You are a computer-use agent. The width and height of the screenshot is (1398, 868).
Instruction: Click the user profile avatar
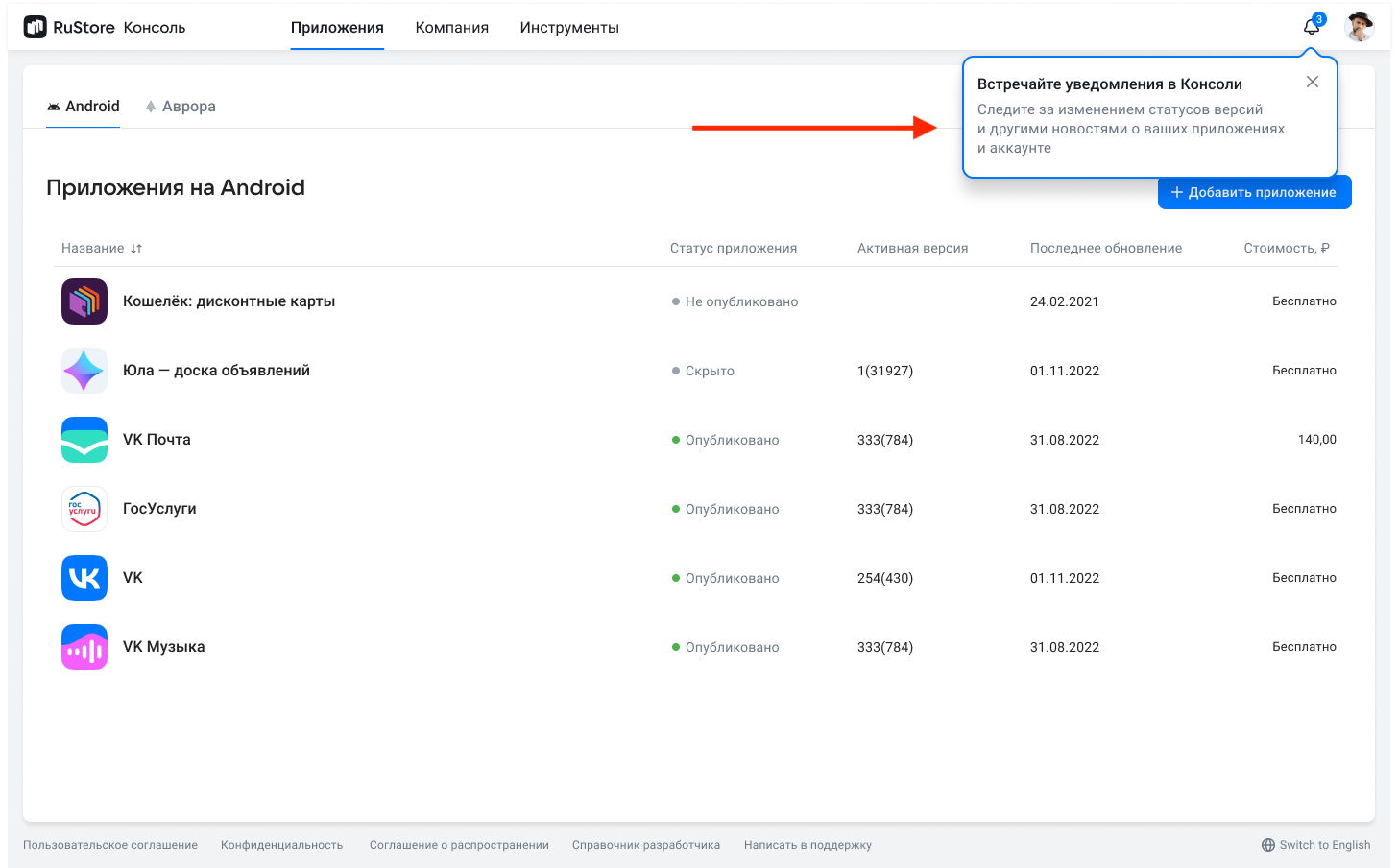(x=1359, y=28)
